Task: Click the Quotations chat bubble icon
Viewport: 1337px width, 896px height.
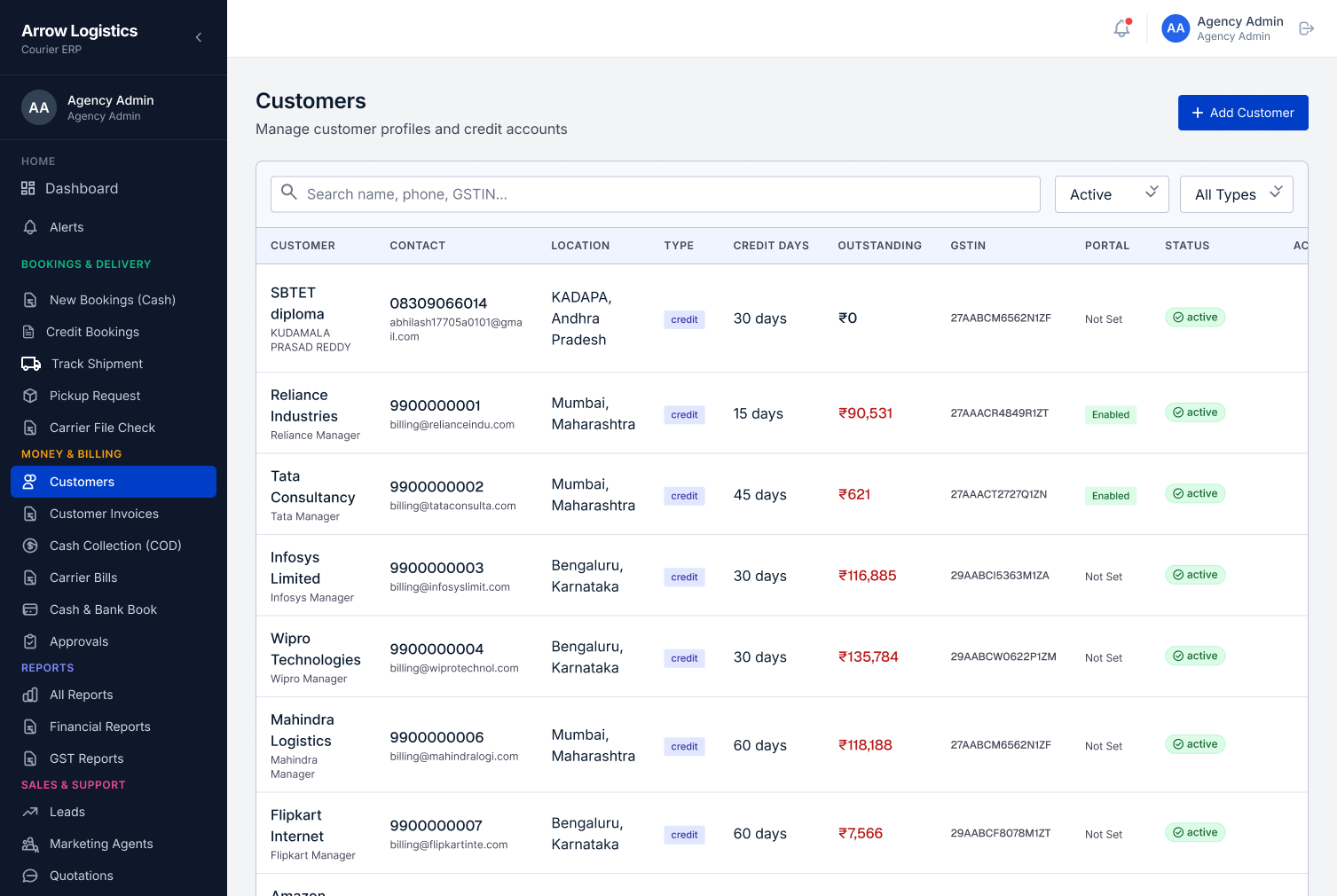Action: click(x=30, y=876)
